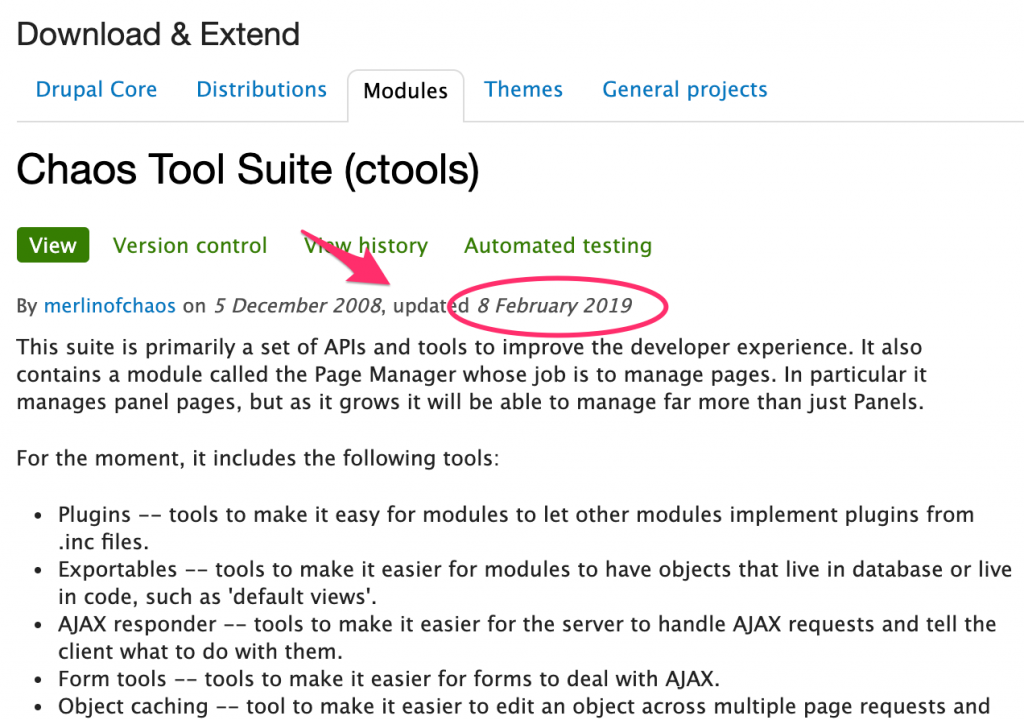Click the AJAX responder bullet item
The image size is (1024, 720).
coord(527,638)
